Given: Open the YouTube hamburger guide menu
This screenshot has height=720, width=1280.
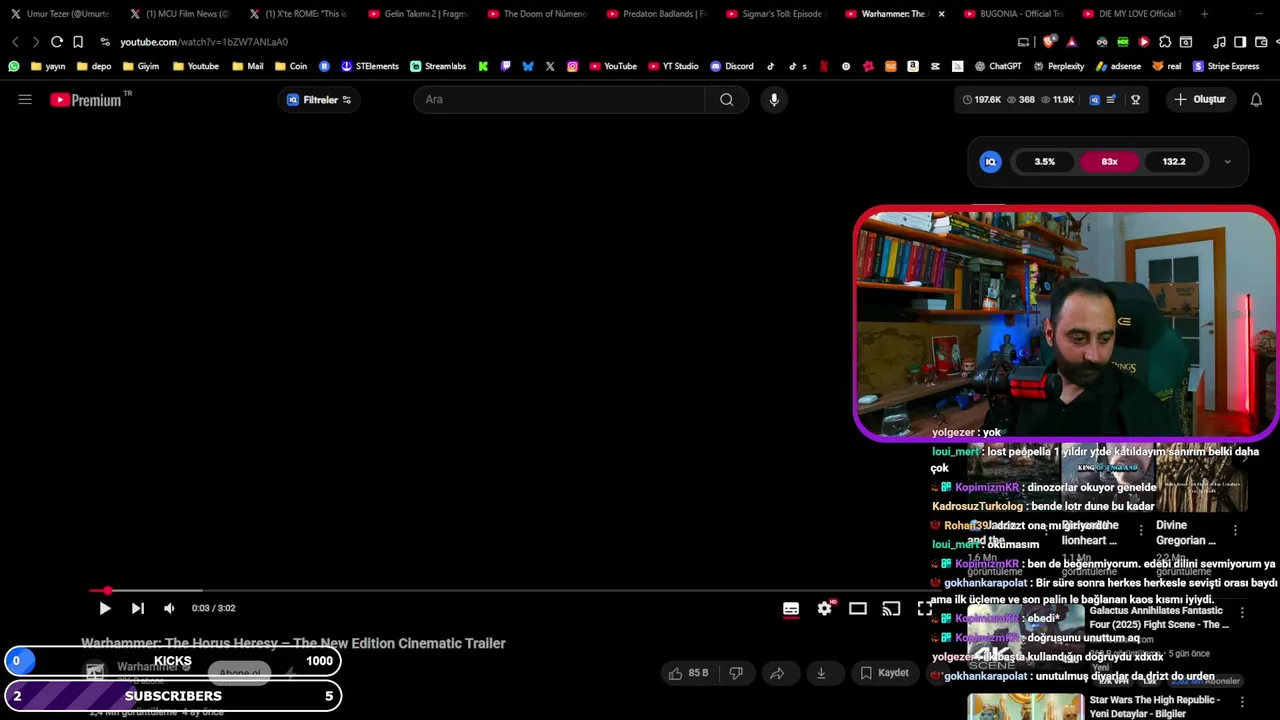Looking at the screenshot, I should point(25,99).
